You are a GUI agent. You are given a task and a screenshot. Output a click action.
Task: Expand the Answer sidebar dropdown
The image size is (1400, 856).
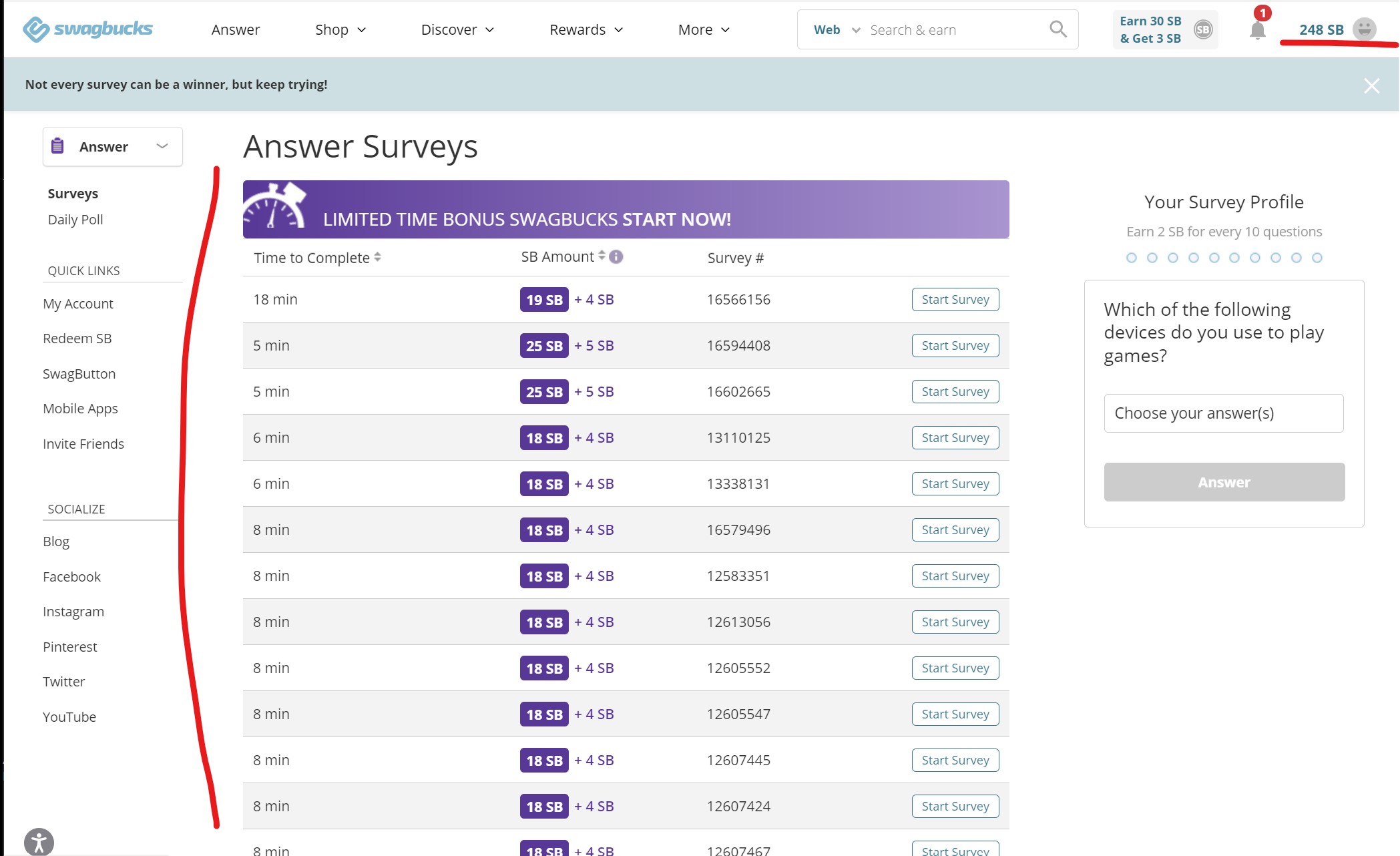[112, 146]
